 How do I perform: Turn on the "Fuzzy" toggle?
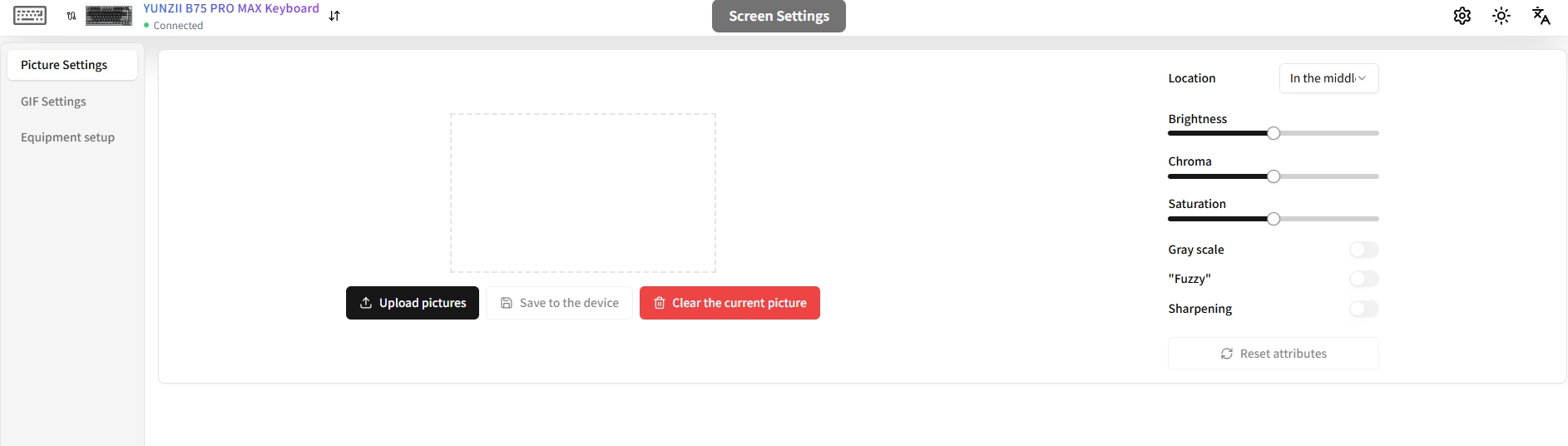pos(1364,279)
